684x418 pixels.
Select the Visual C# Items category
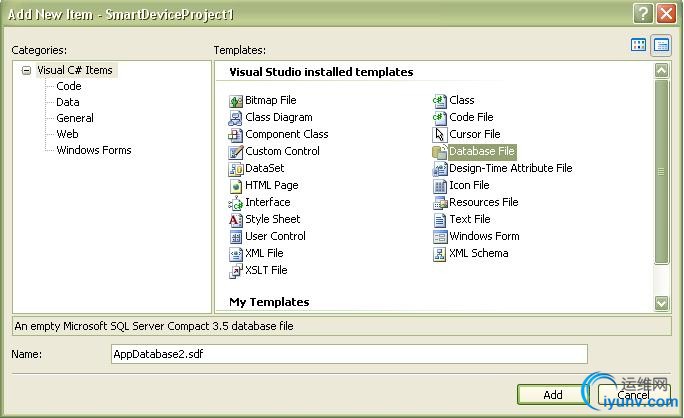[75, 70]
